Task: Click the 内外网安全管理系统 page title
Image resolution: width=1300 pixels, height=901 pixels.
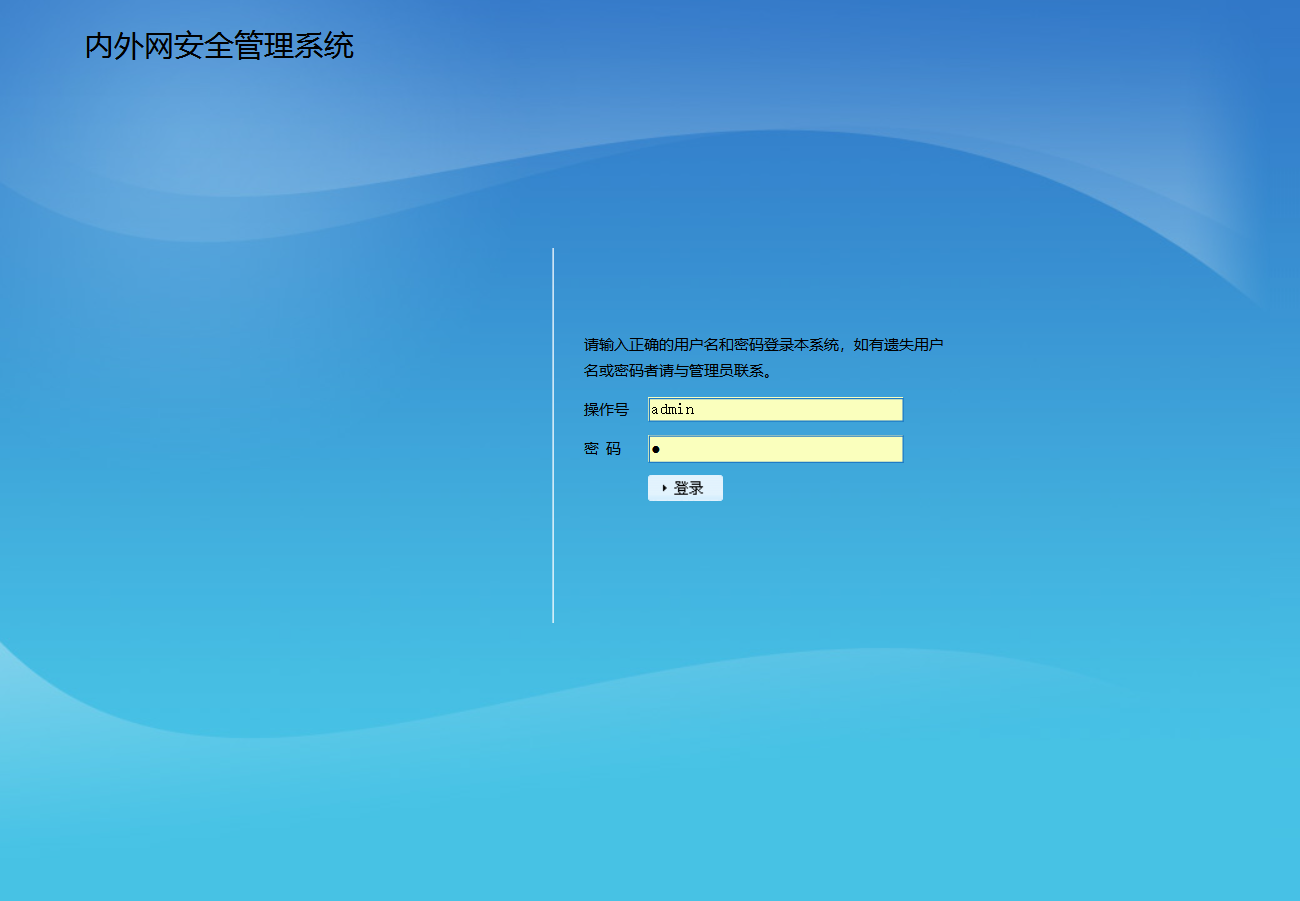Action: [219, 46]
